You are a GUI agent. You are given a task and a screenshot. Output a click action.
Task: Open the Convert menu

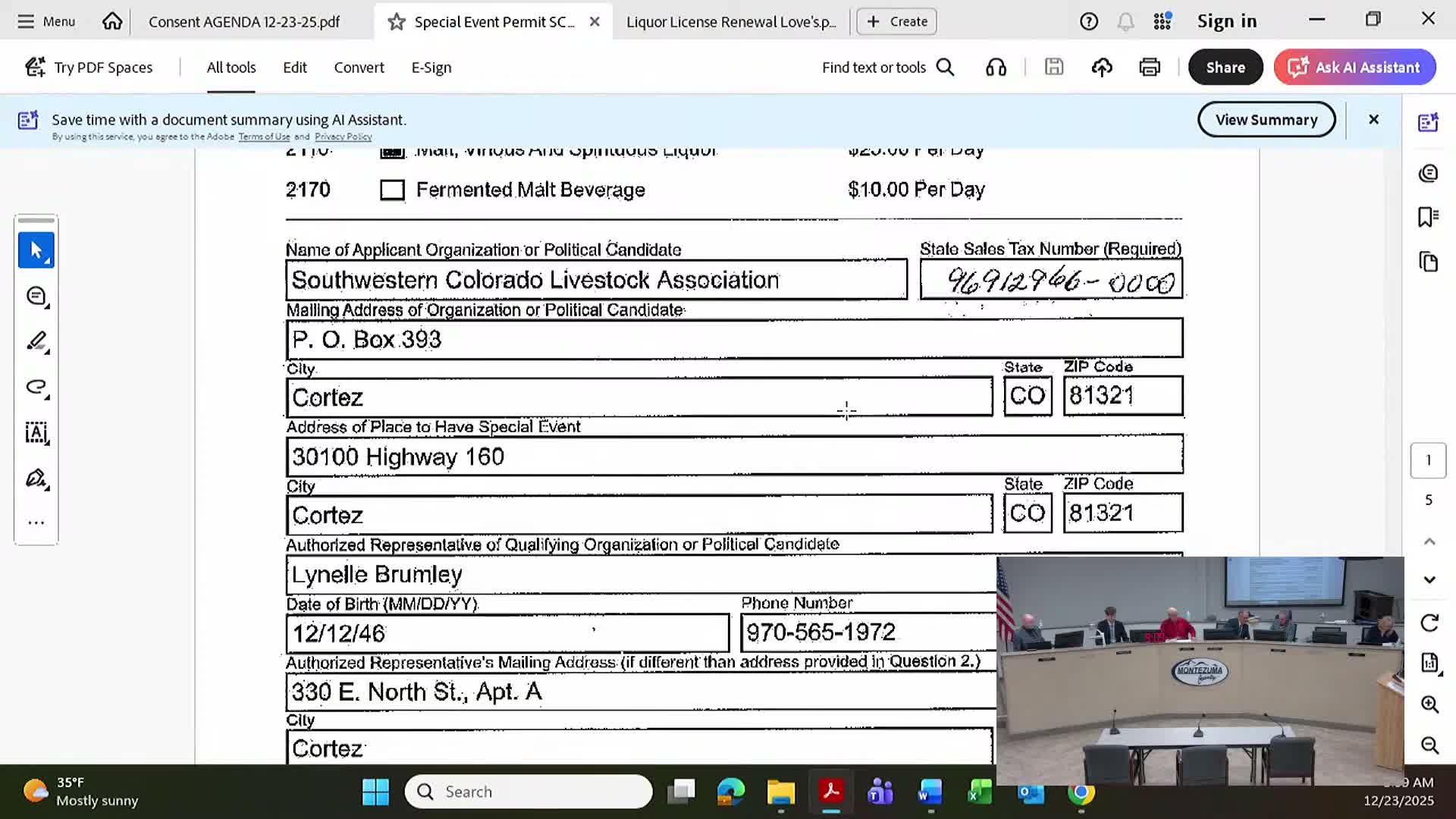coord(359,67)
